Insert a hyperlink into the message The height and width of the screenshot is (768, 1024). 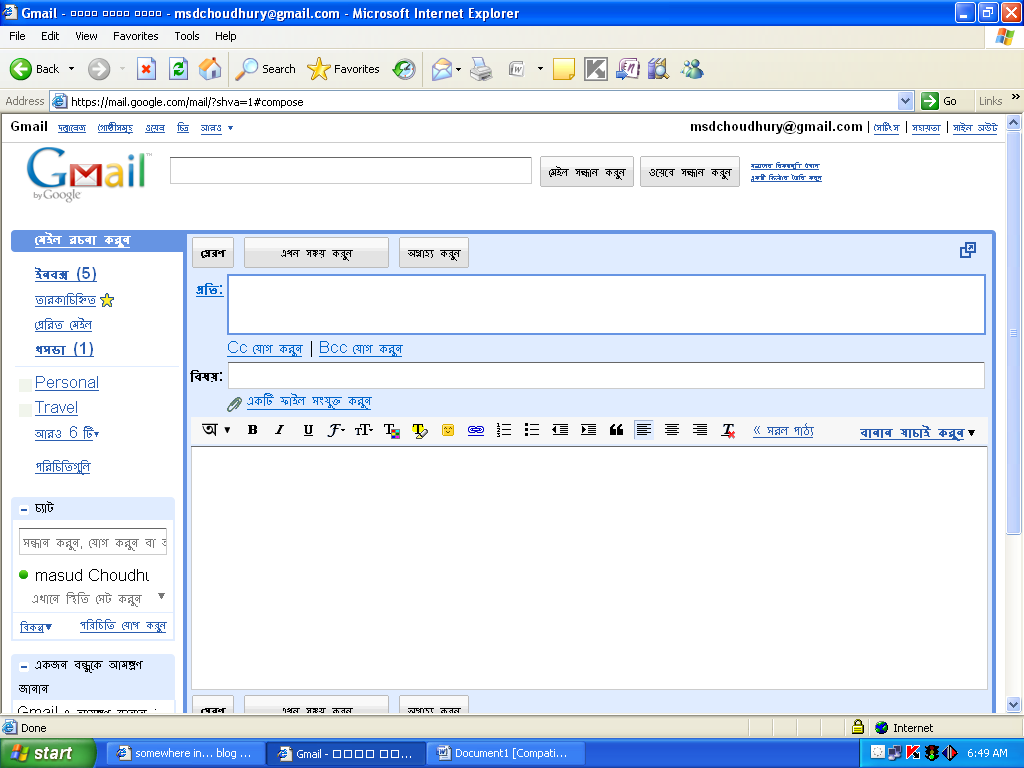click(x=476, y=430)
